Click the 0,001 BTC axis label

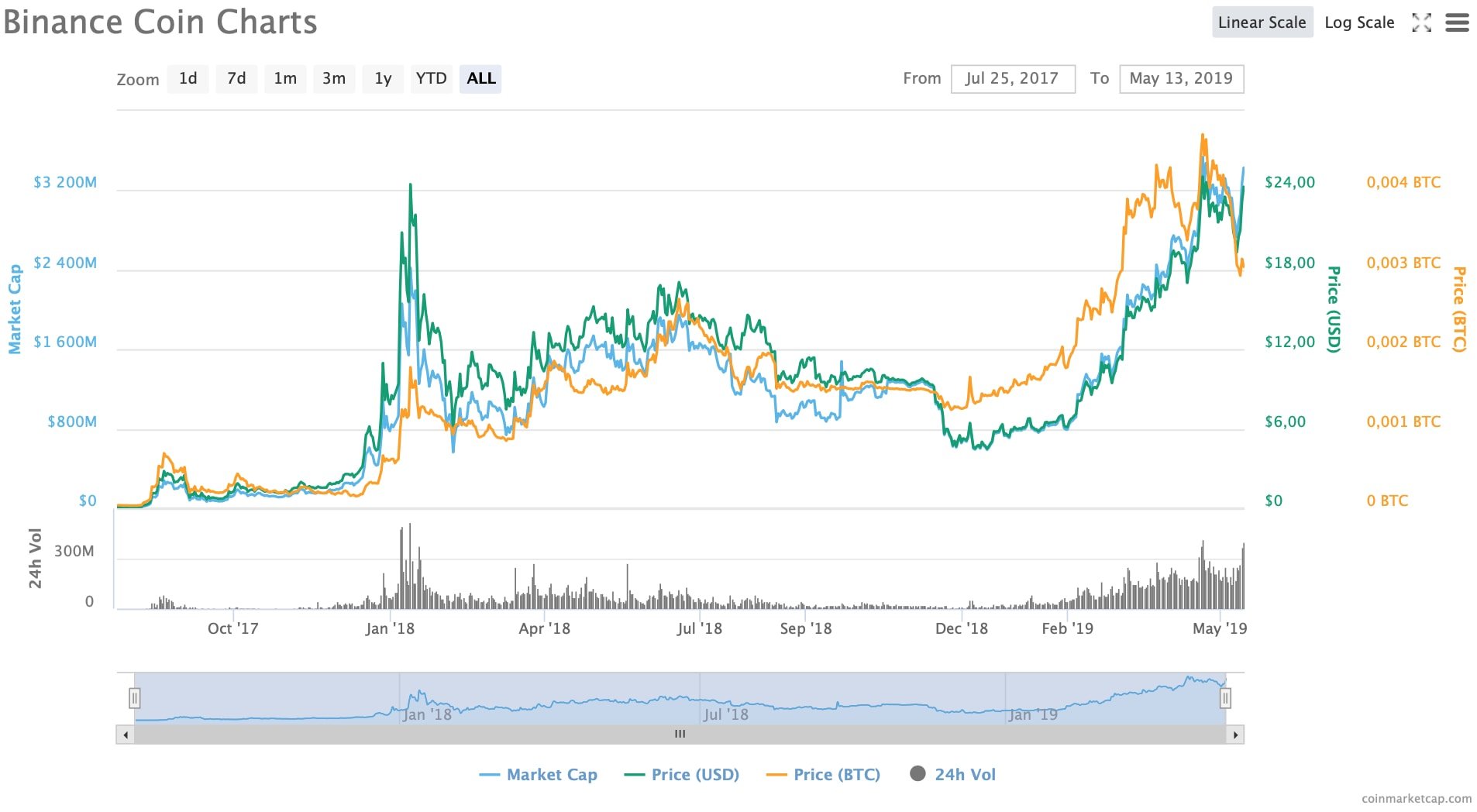(x=1403, y=421)
